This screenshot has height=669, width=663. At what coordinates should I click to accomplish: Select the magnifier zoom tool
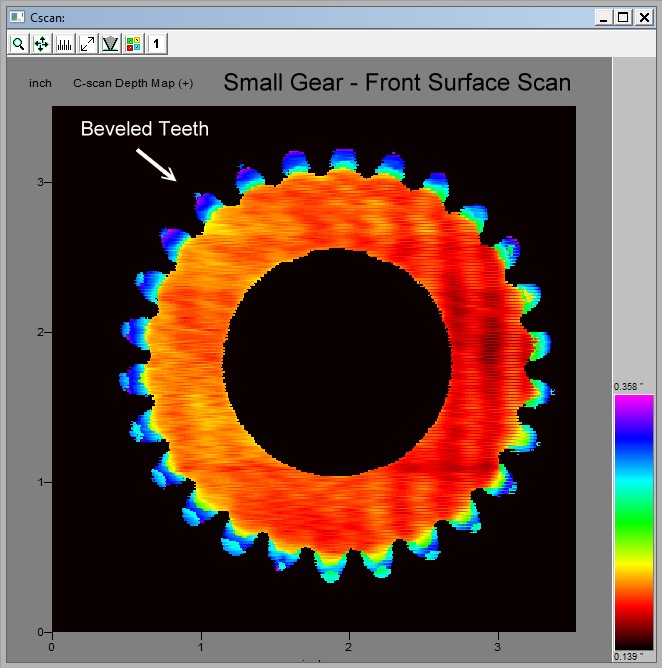(18, 44)
